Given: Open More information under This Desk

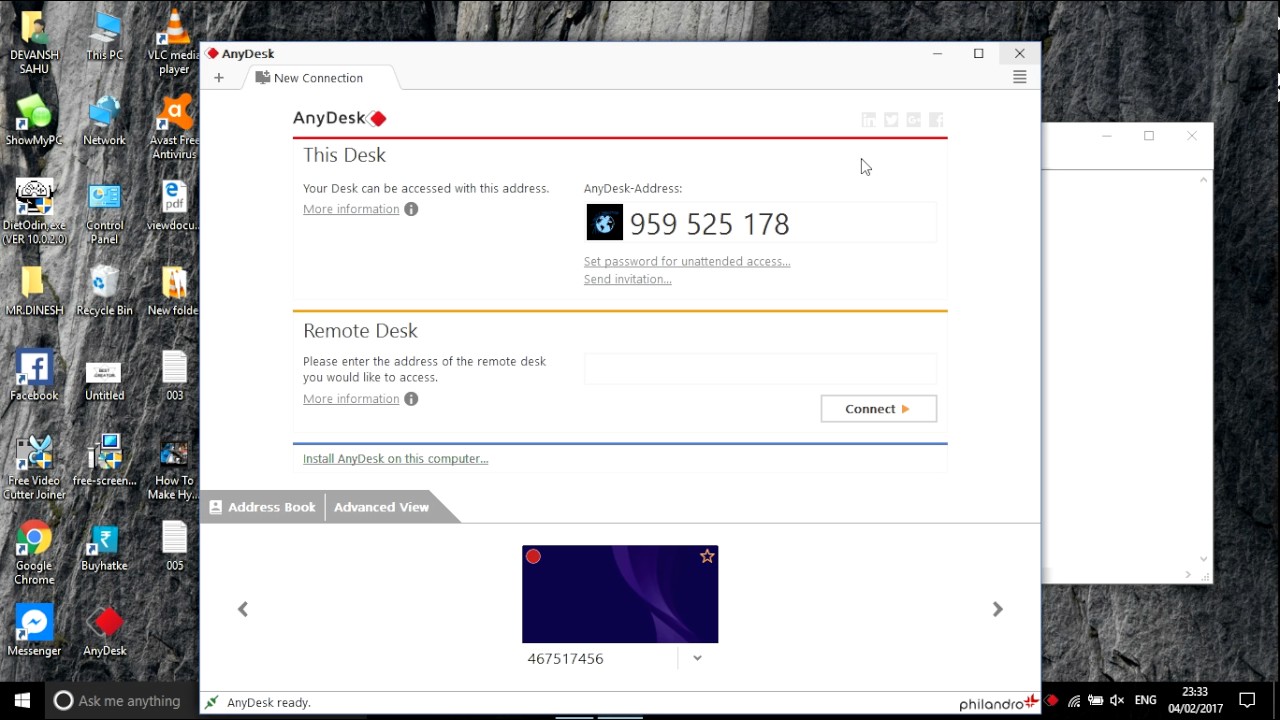Looking at the screenshot, I should click(351, 209).
